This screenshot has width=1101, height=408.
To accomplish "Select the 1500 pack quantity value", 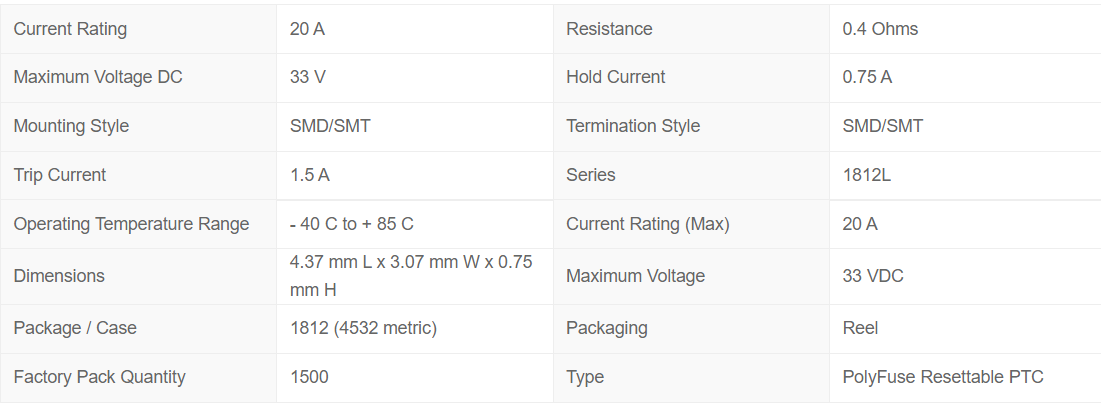I will click(x=309, y=377).
